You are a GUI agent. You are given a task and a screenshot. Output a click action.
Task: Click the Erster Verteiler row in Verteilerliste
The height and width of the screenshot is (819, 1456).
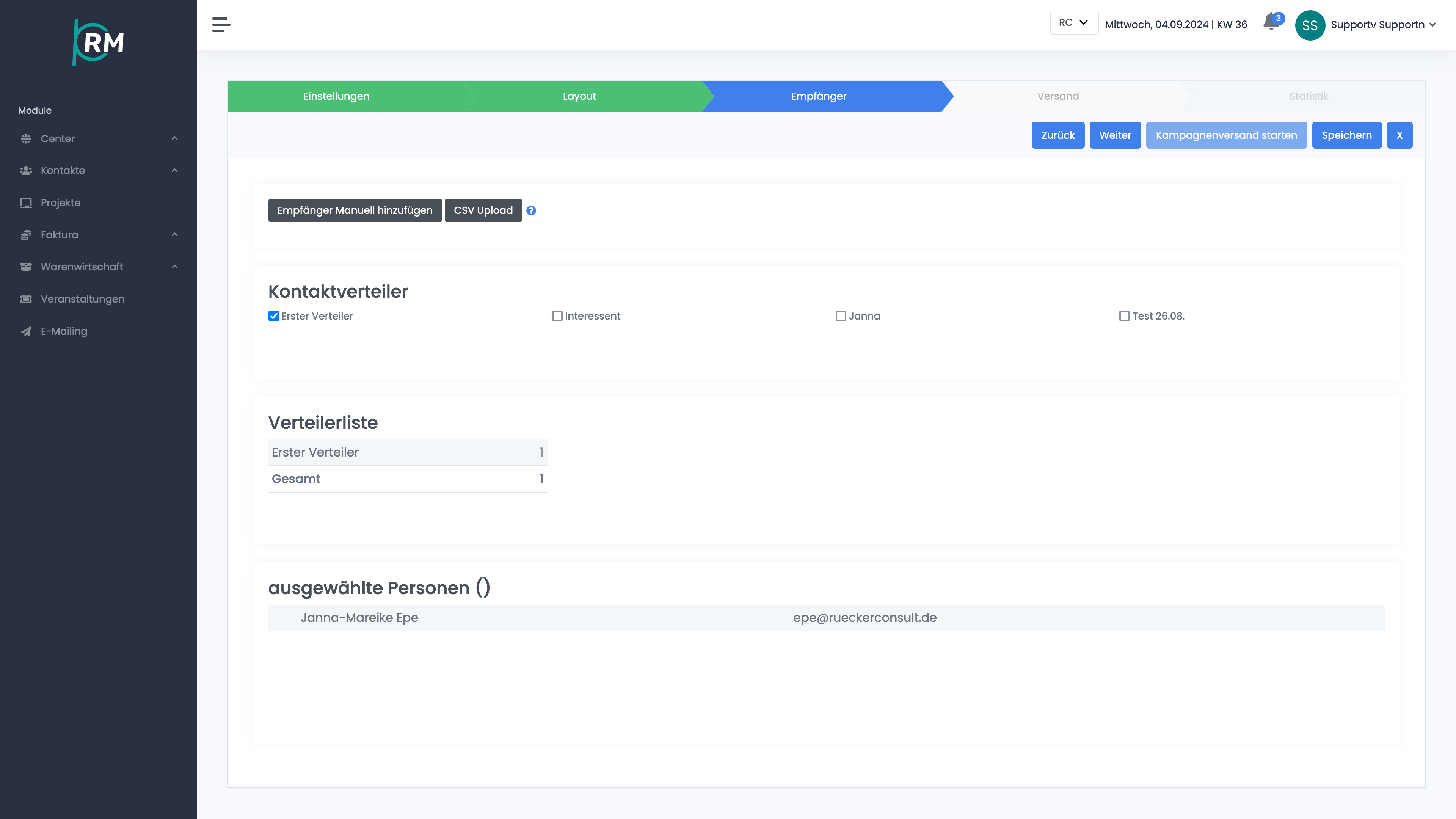(408, 452)
